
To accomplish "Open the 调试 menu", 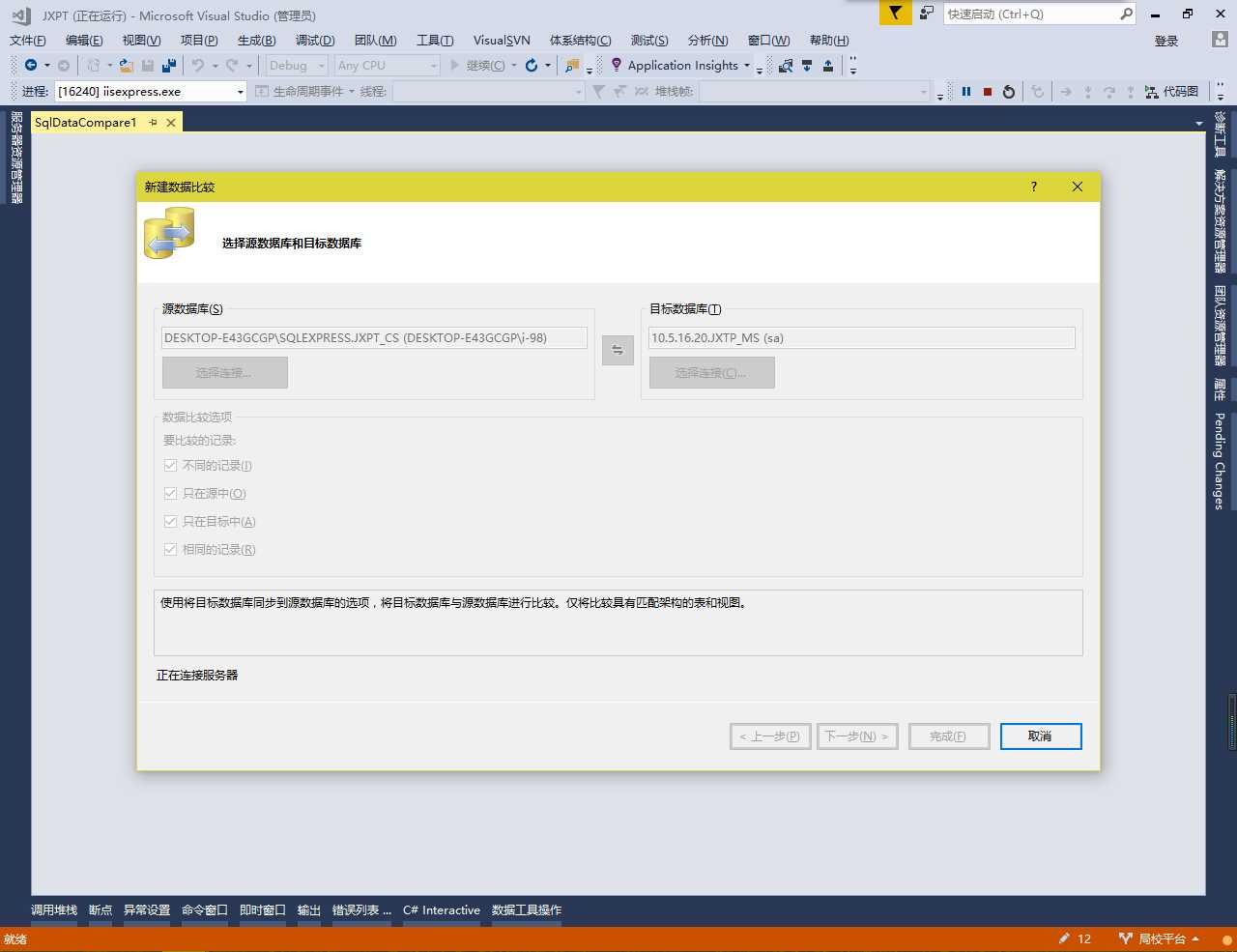I will click(315, 40).
